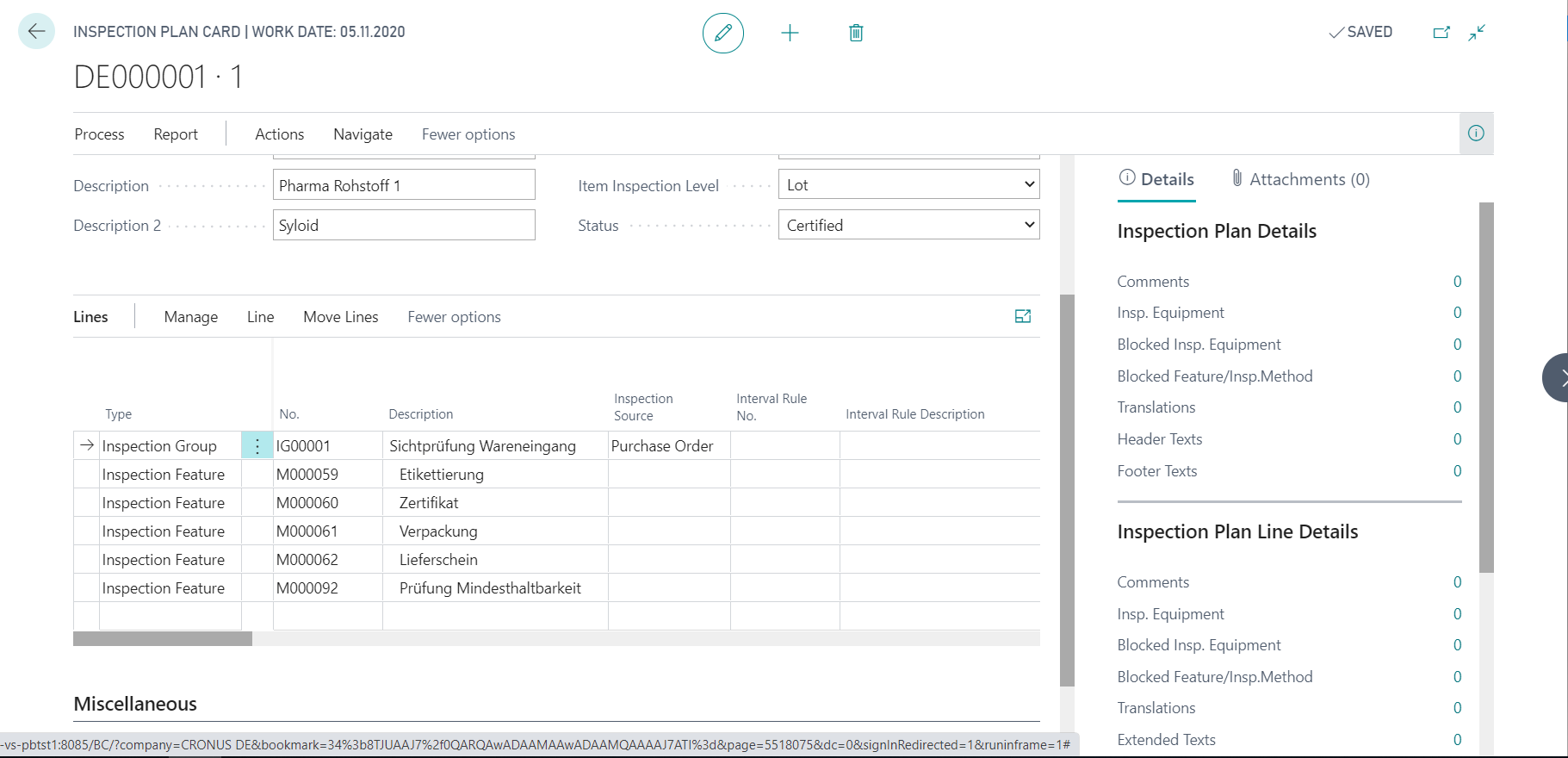Open row options for Inspection Group line
This screenshot has height=758, width=1568.
[257, 446]
